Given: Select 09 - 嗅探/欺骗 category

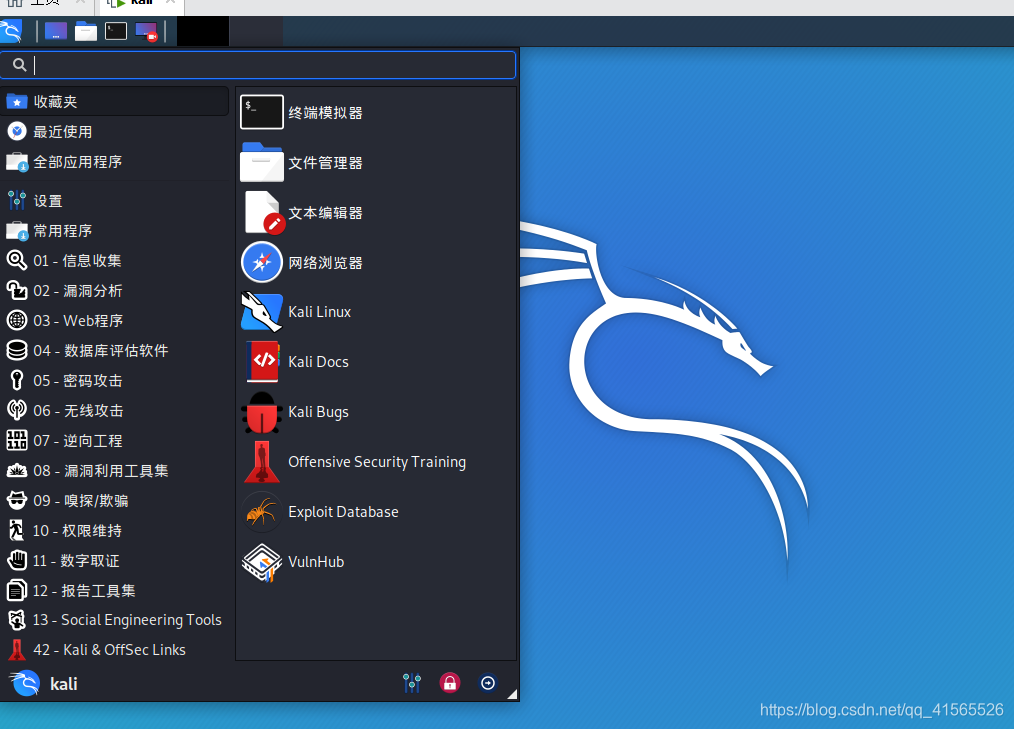Looking at the screenshot, I should (114, 500).
